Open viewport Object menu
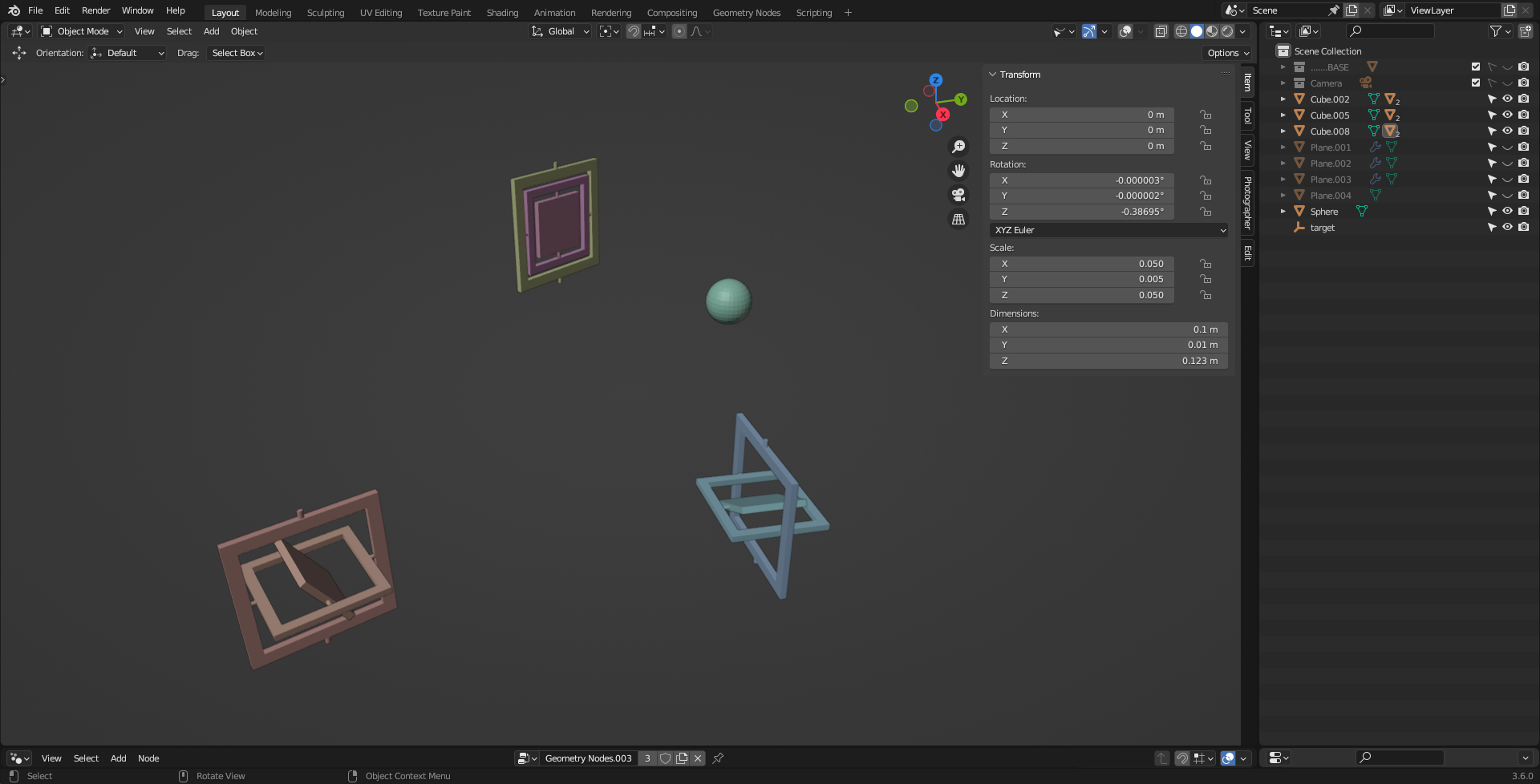The height and width of the screenshot is (784, 1540). click(244, 31)
